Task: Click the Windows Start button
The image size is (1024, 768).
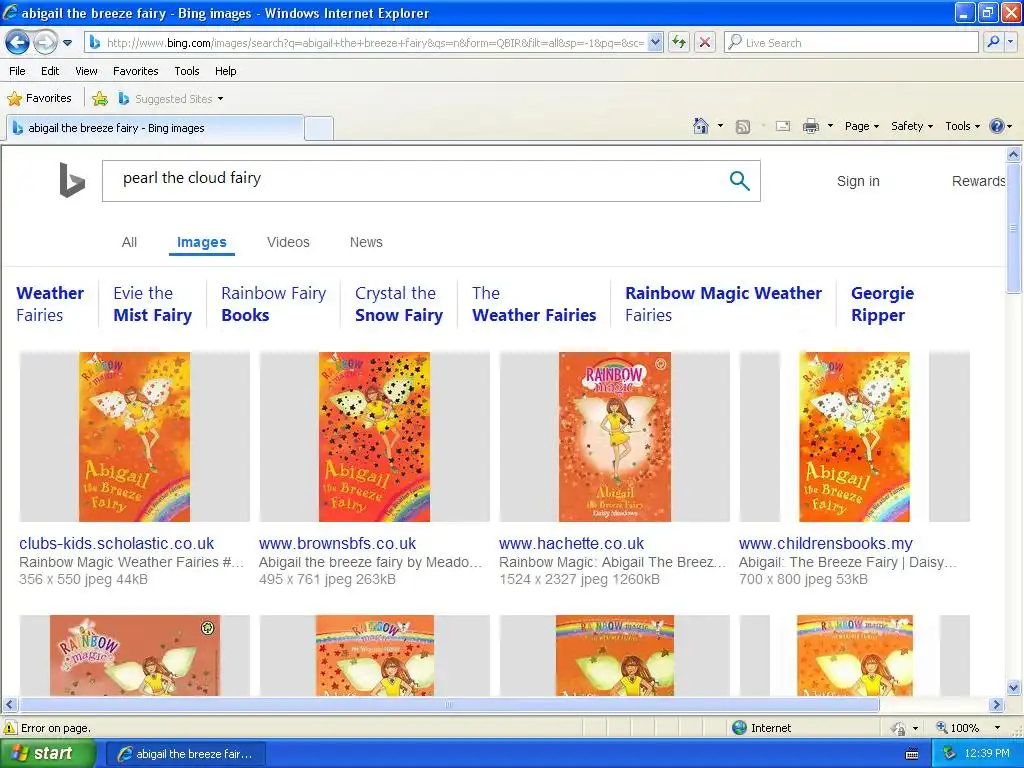Action: pyautogui.click(x=48, y=754)
